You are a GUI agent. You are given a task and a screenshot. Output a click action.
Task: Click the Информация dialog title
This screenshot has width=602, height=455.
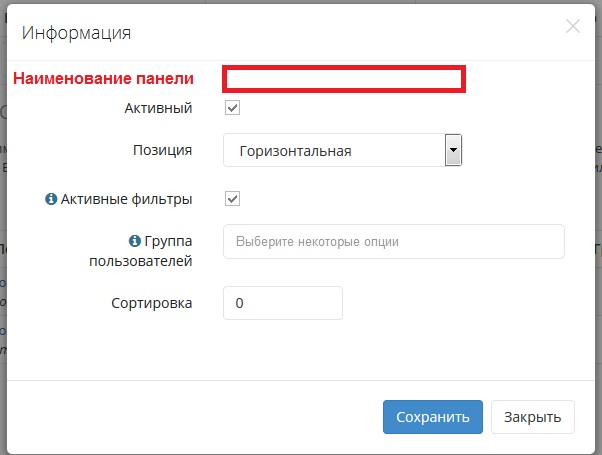[x=76, y=33]
